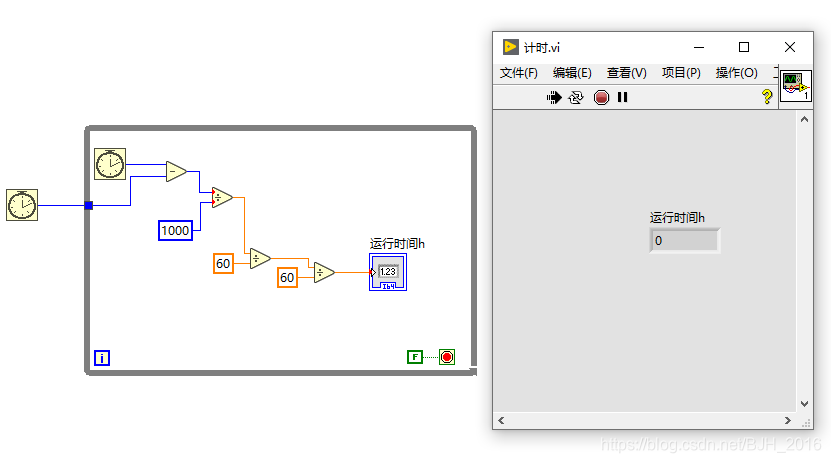This screenshot has height=463, width=831.
Task: Click the 运行时间h numeric indicator field
Action: [684, 241]
